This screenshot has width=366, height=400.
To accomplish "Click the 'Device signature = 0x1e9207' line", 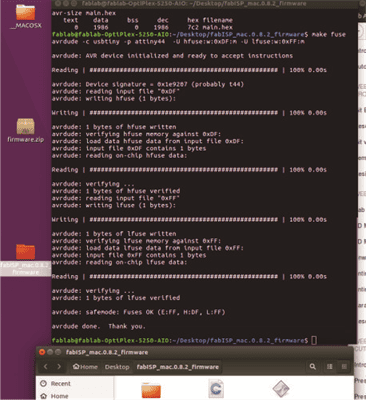I will pyautogui.click(x=148, y=84).
